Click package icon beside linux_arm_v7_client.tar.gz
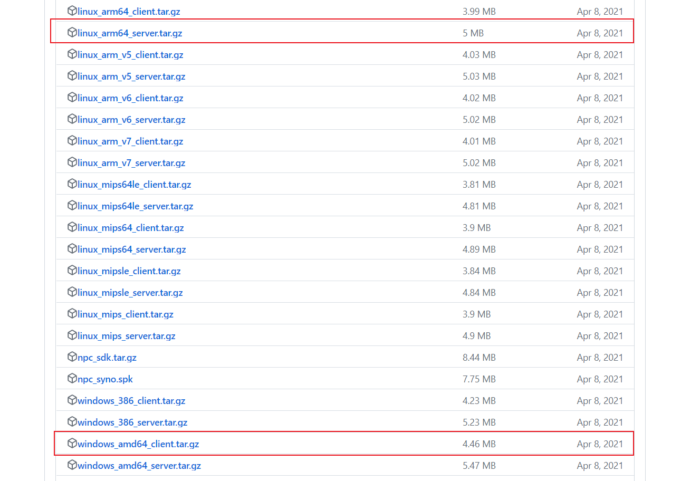Viewport: 700px width, 481px height. pyautogui.click(x=72, y=141)
